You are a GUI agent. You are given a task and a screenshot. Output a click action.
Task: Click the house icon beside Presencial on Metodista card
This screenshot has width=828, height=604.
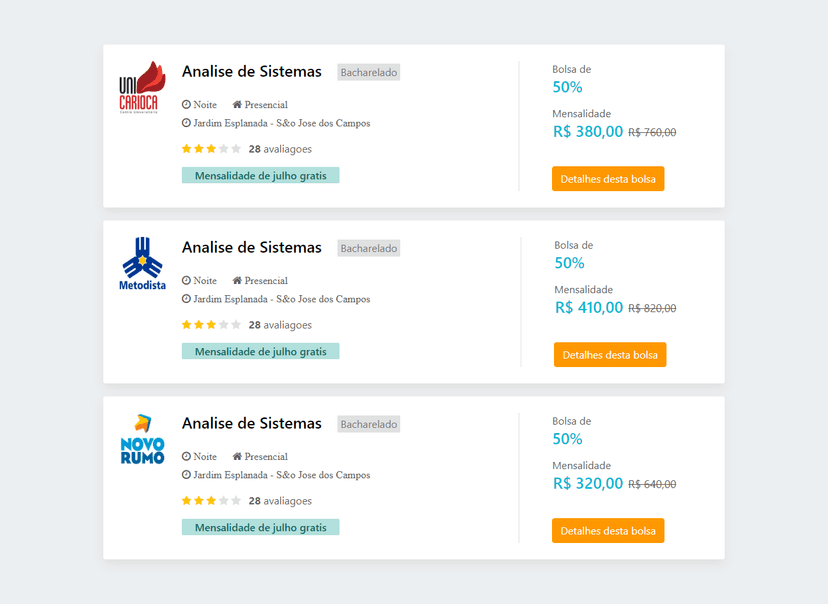click(237, 280)
